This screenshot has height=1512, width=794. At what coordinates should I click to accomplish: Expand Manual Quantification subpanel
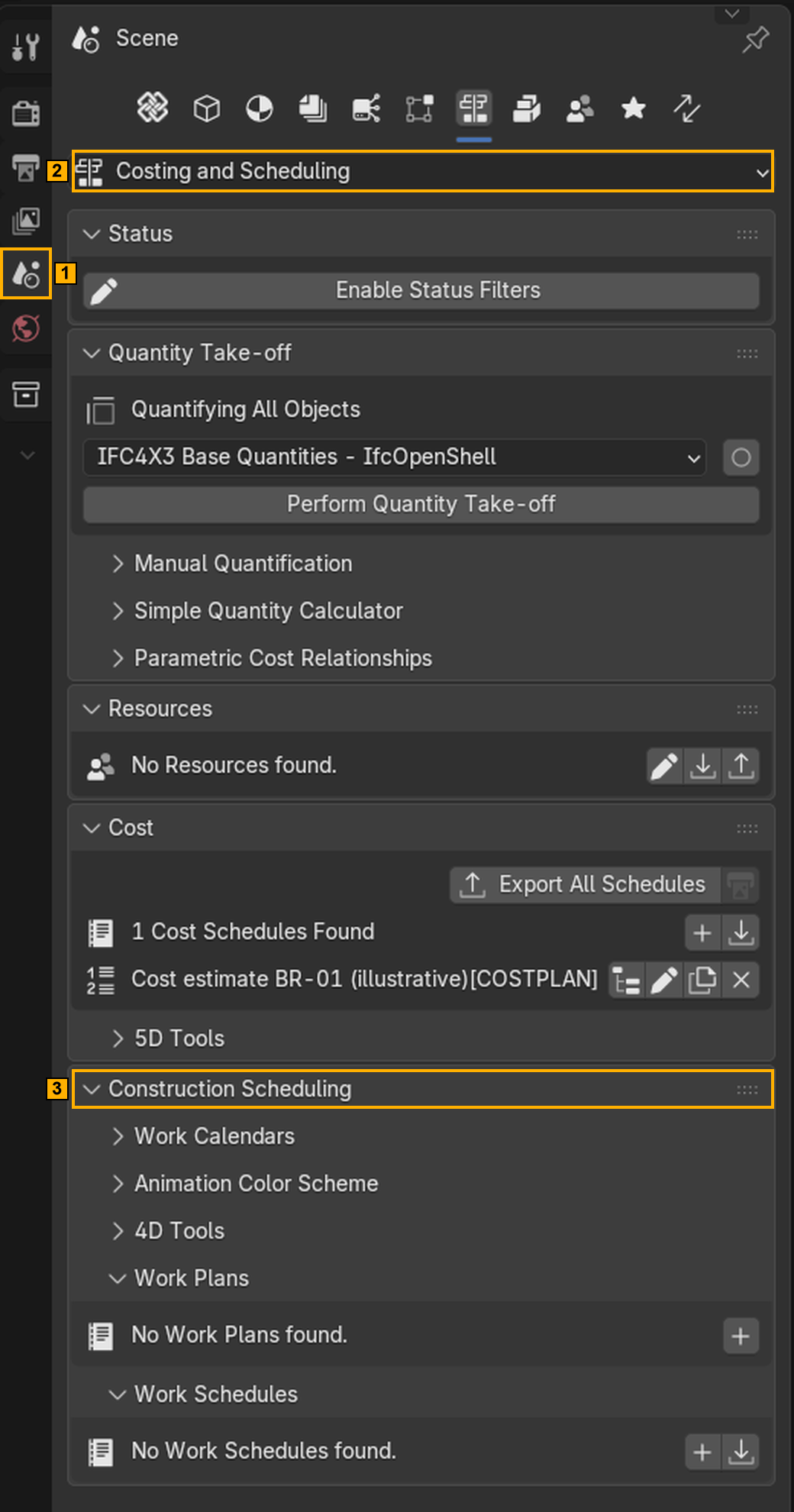pyautogui.click(x=232, y=564)
